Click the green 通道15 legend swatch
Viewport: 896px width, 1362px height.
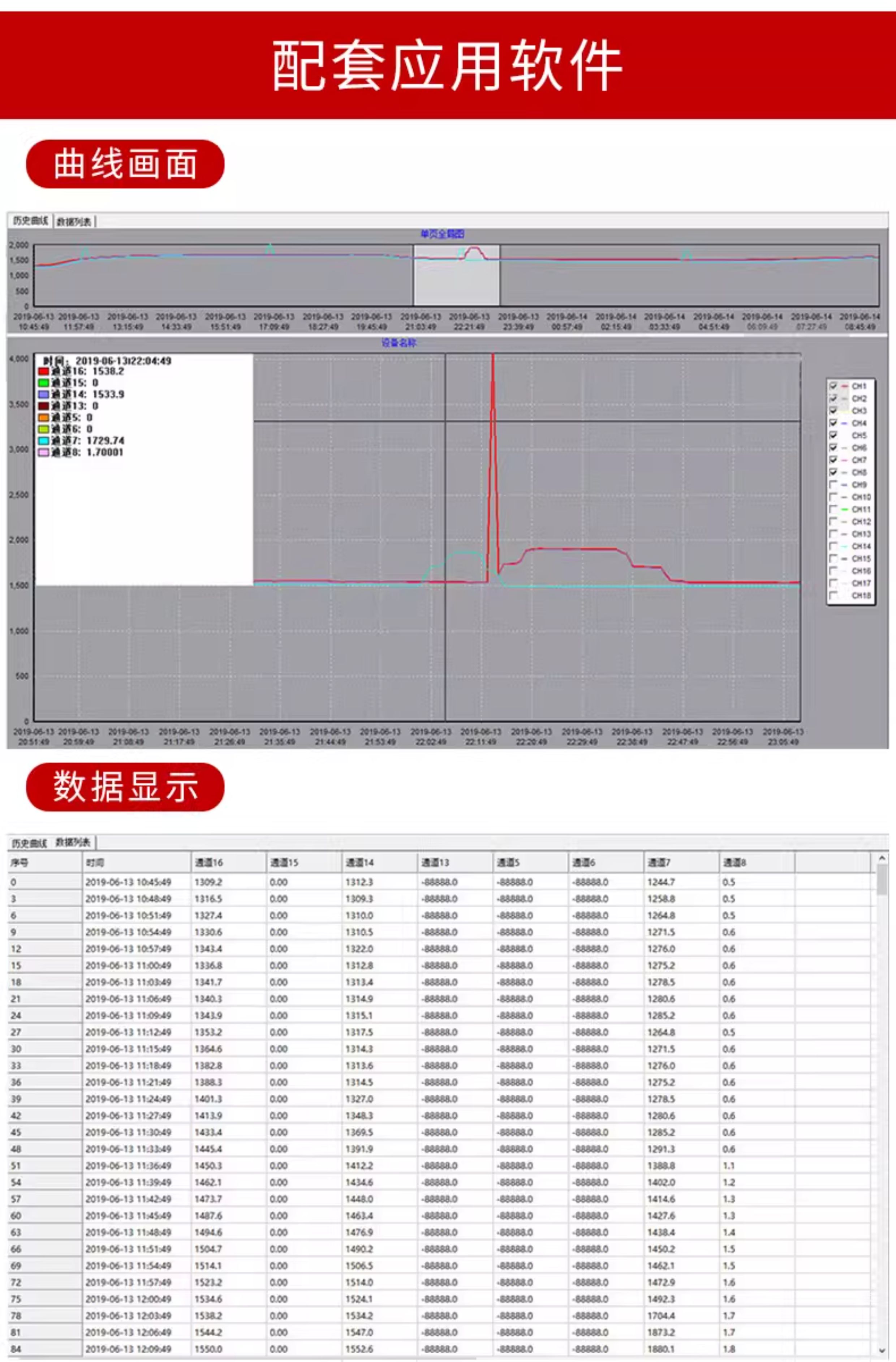coord(43,383)
